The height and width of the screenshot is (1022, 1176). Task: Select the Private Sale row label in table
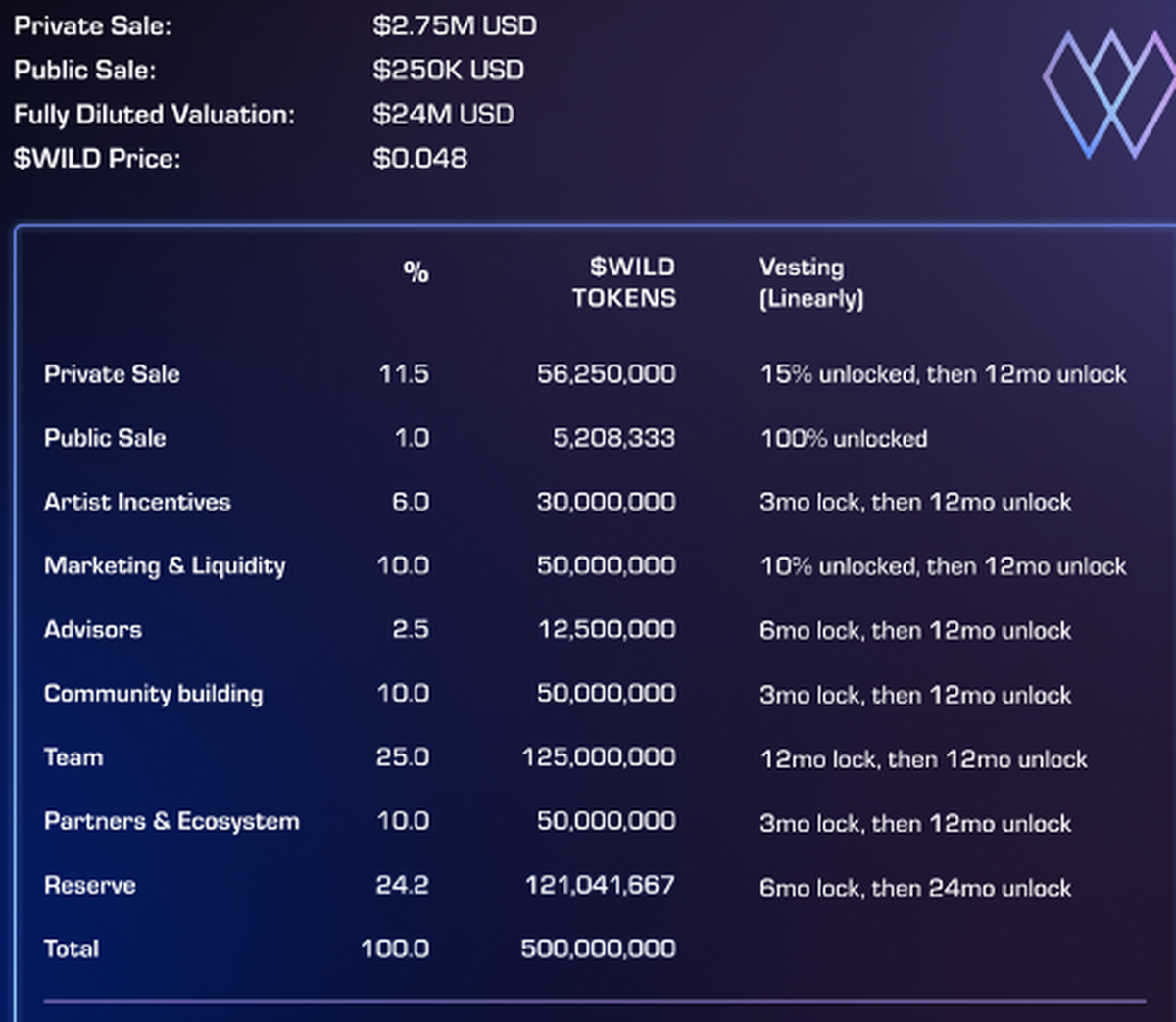coord(112,374)
